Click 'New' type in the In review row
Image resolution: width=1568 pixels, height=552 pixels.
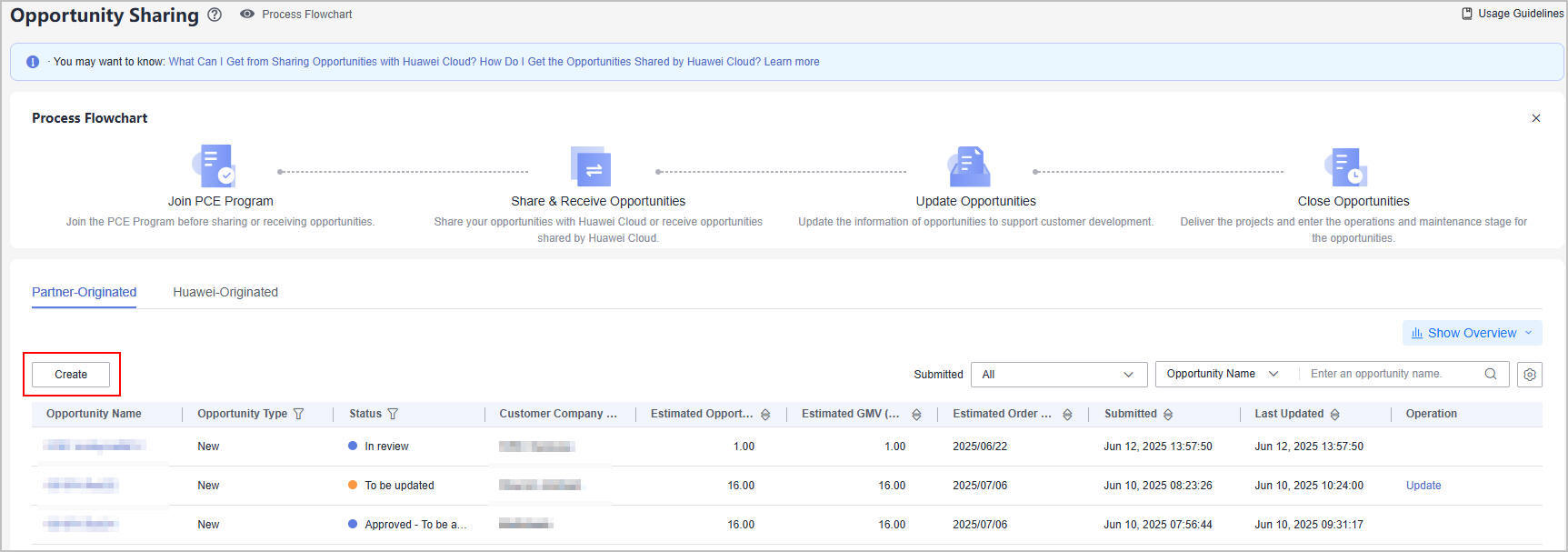(x=208, y=447)
